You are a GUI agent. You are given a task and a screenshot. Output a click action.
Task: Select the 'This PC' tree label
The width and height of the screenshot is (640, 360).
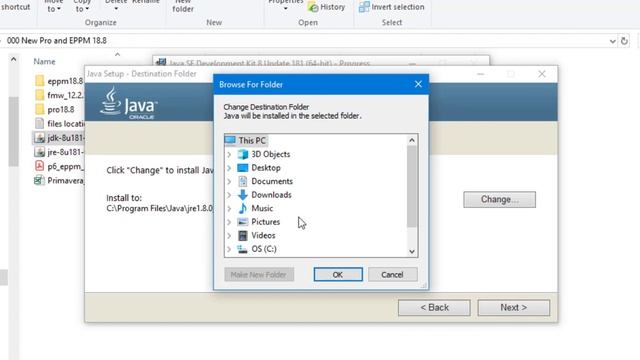click(x=252, y=140)
